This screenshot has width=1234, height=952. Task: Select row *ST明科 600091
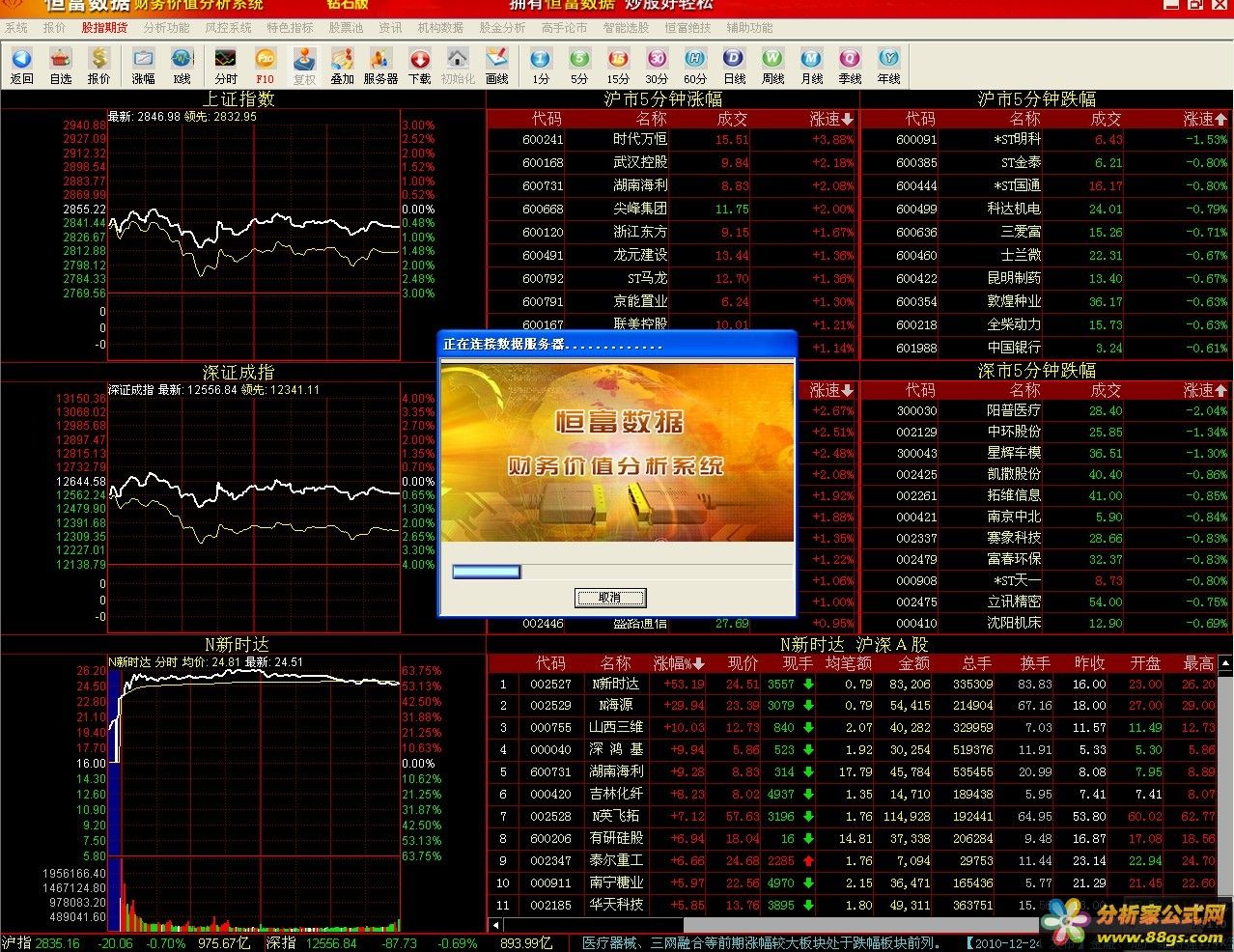(x=1047, y=139)
